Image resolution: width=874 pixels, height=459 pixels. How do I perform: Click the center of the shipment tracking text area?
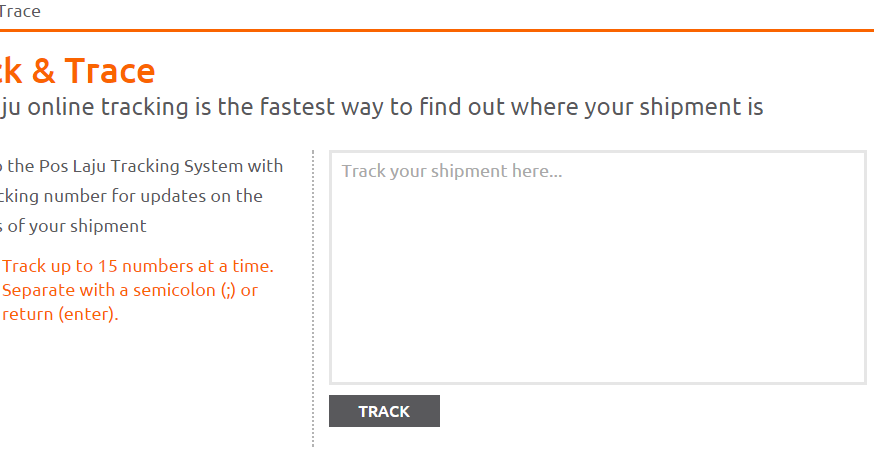click(597, 267)
